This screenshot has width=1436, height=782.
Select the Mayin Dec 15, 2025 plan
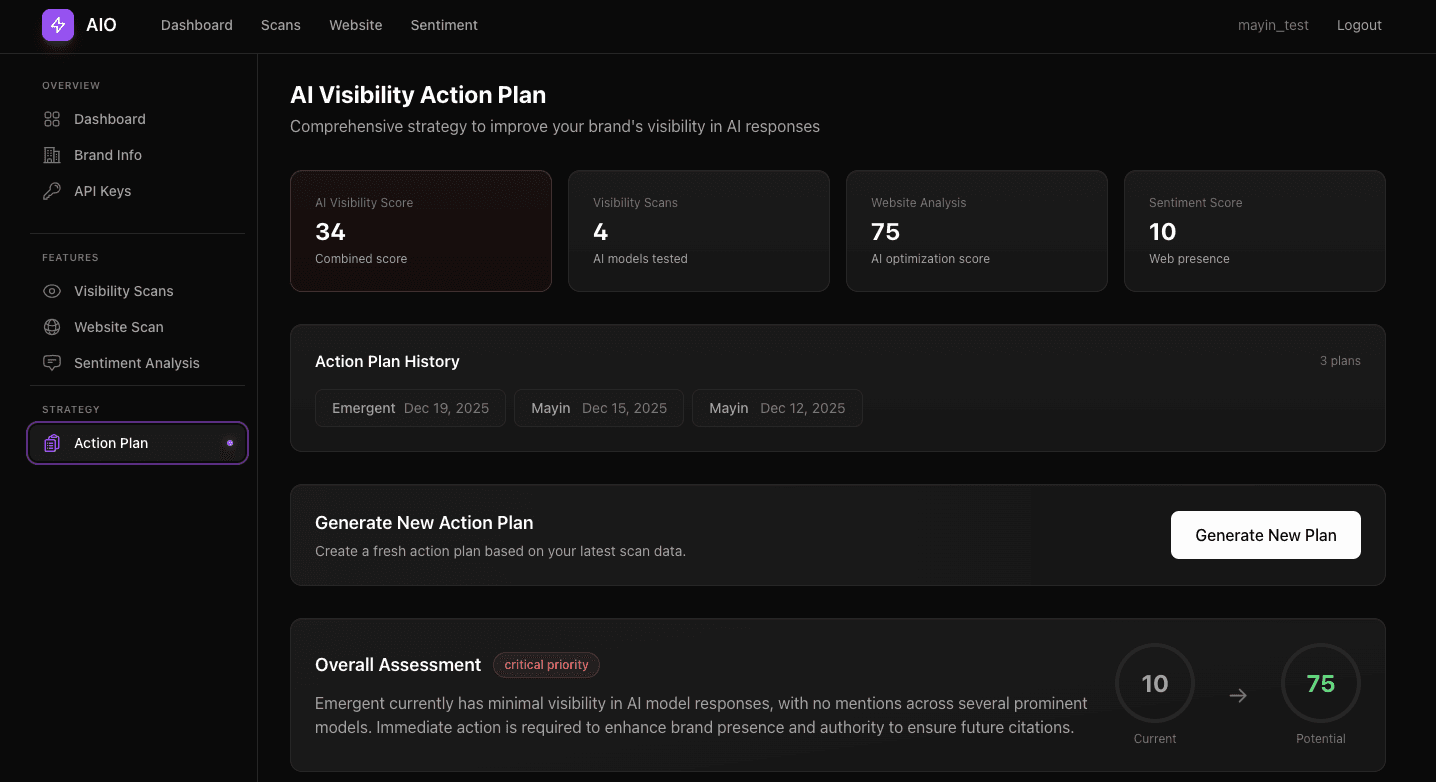[598, 408]
